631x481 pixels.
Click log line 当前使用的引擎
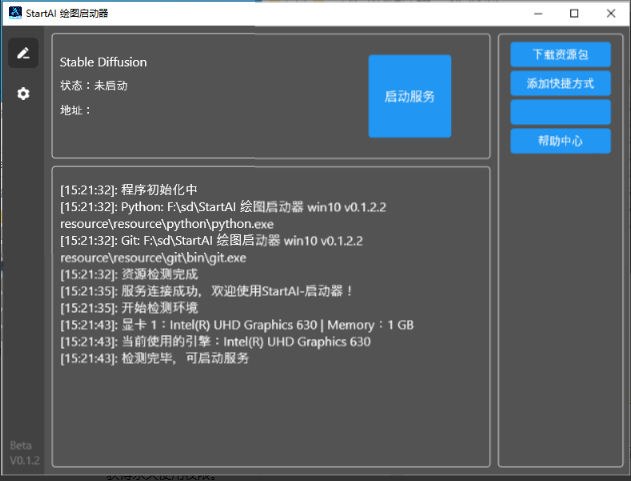click(215, 342)
